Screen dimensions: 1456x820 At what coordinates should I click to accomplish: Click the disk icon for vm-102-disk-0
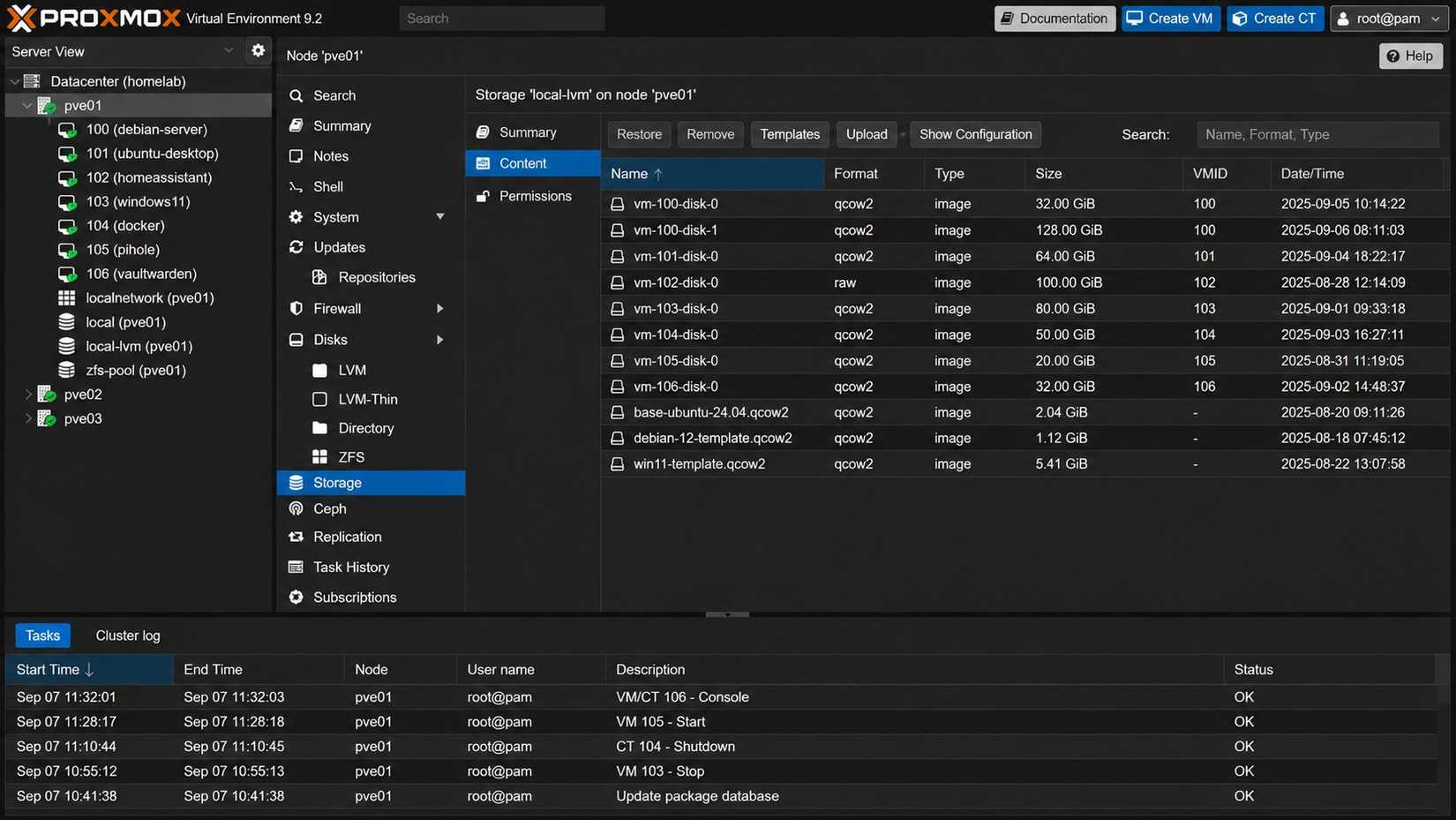click(x=618, y=283)
